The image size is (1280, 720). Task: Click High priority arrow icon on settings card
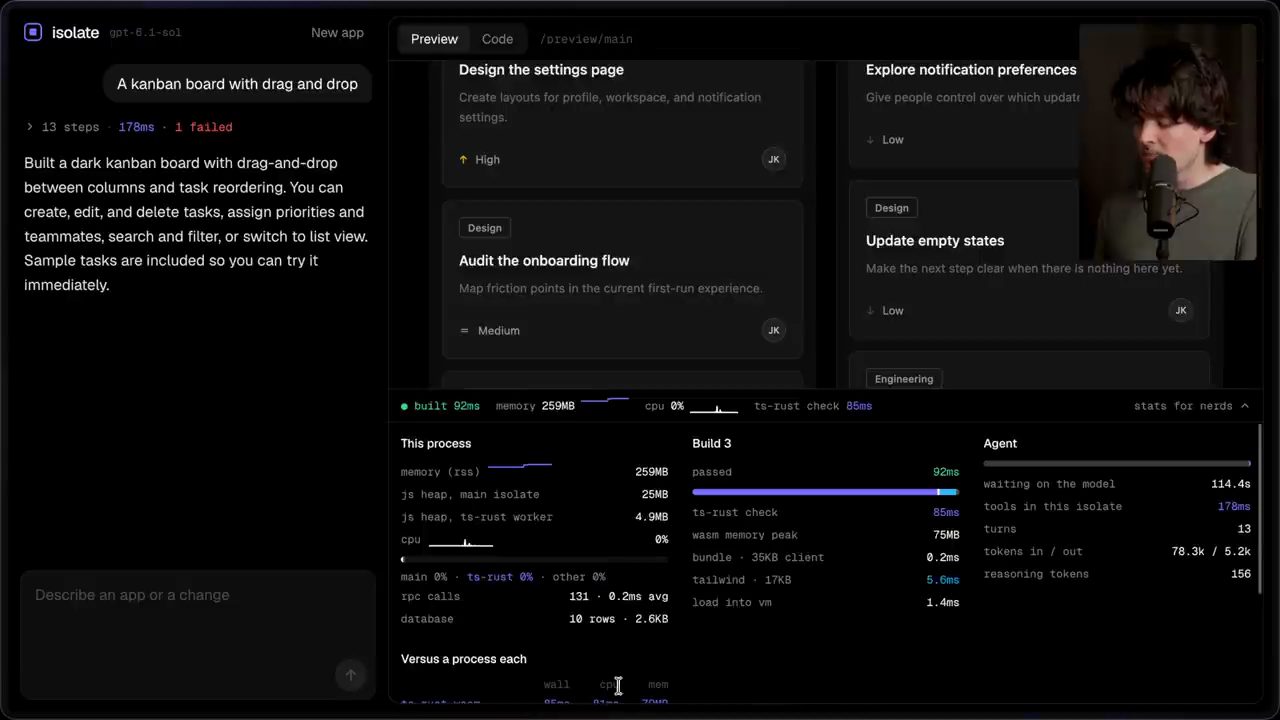(x=463, y=159)
